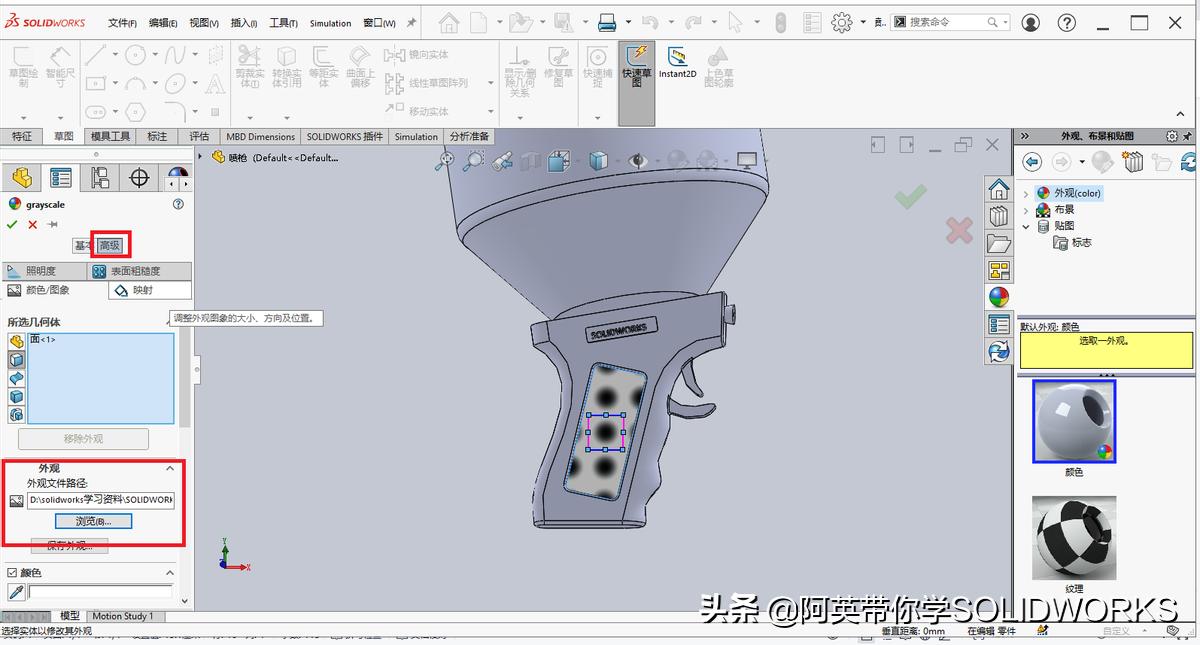Expand the 布景 (Scenes) tree item
This screenshot has height=645, width=1200.
point(1024,209)
